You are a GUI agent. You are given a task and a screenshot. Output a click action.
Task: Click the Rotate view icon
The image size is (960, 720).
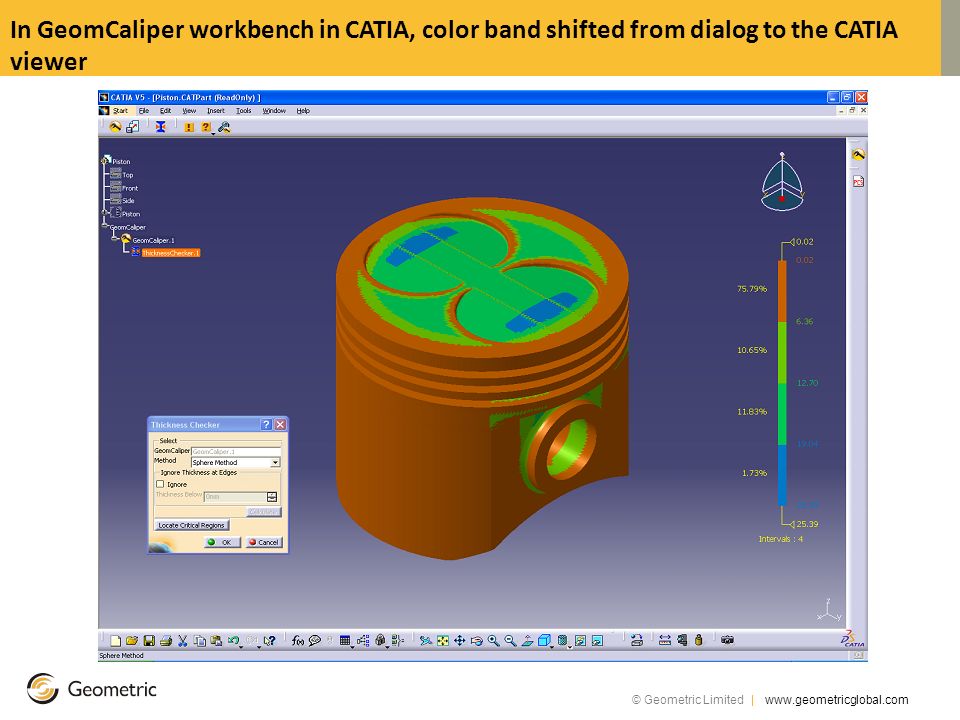coord(476,640)
